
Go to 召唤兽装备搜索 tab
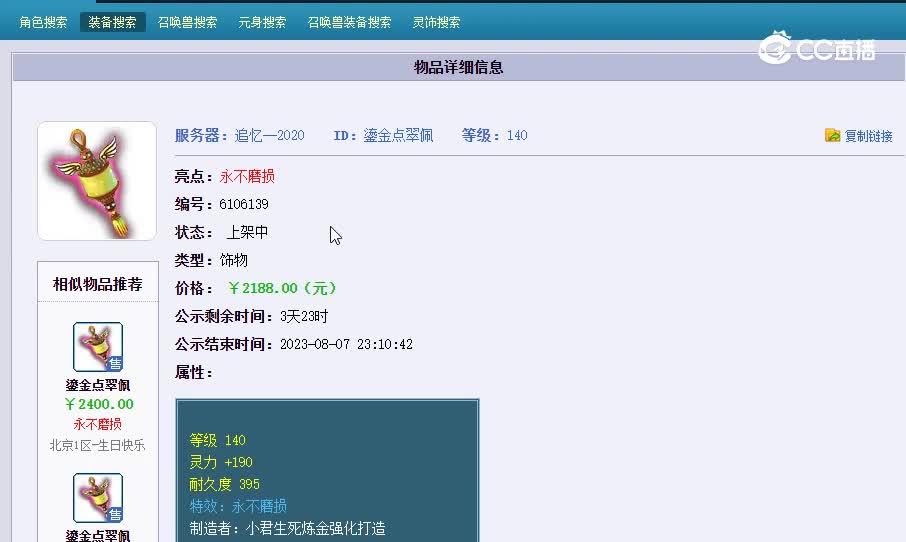click(x=350, y=23)
